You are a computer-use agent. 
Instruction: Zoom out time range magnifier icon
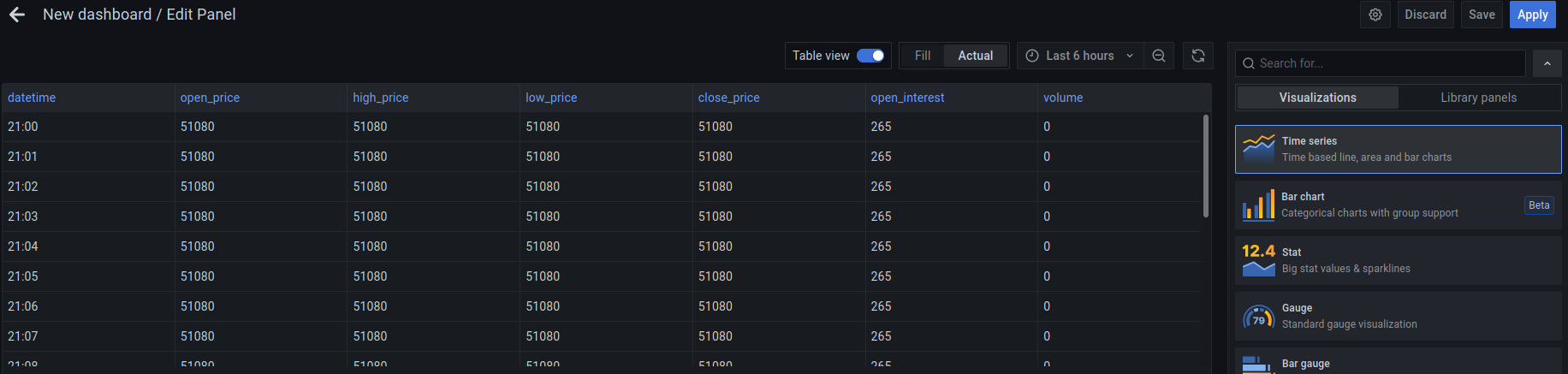pos(1159,56)
